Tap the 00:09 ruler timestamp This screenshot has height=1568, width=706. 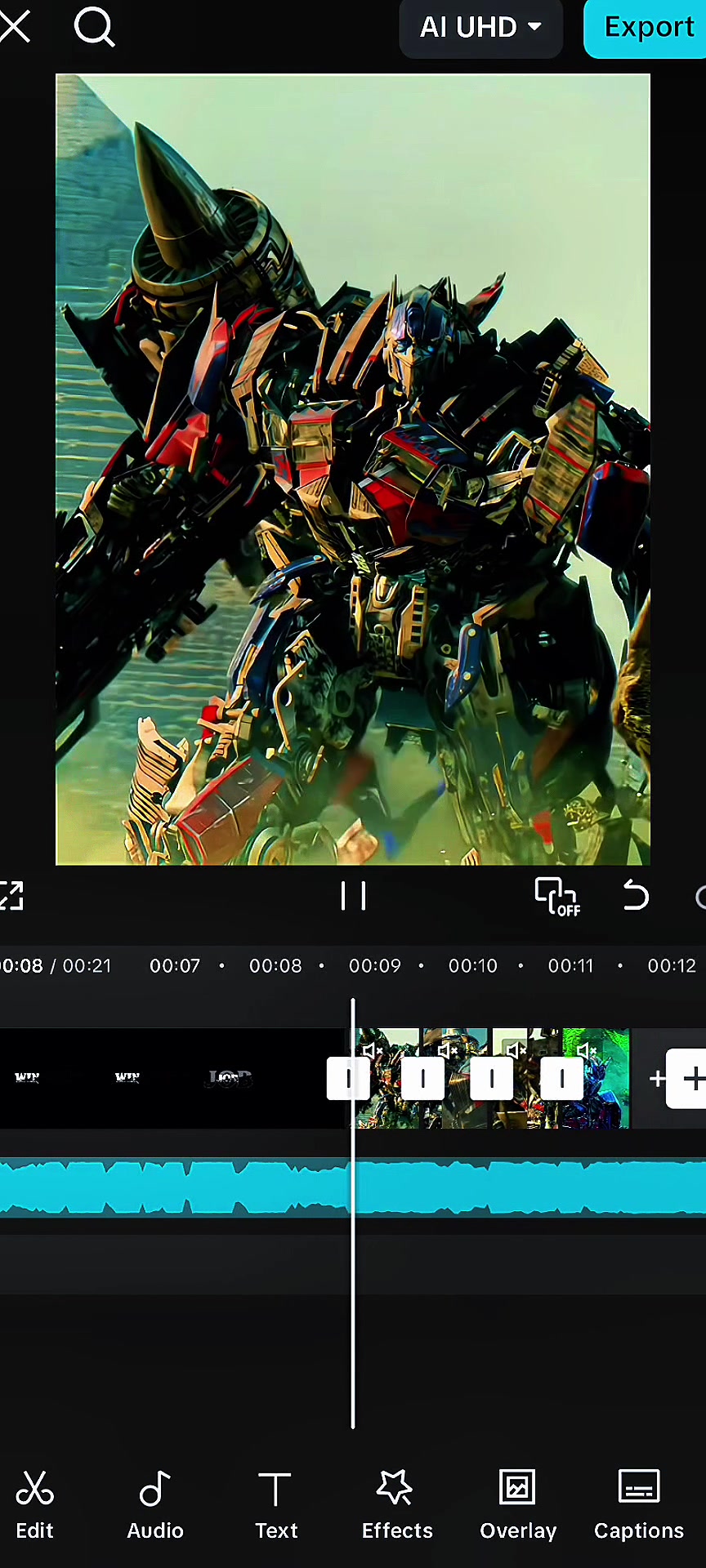click(375, 965)
